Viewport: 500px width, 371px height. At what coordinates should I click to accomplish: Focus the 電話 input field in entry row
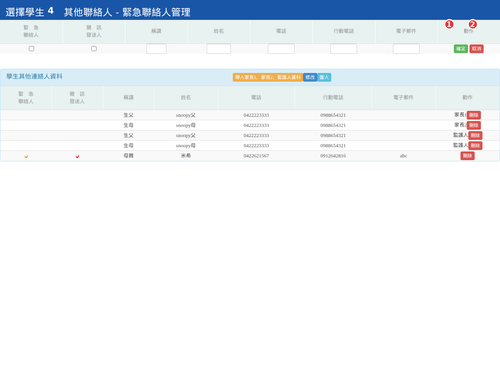coord(281,49)
